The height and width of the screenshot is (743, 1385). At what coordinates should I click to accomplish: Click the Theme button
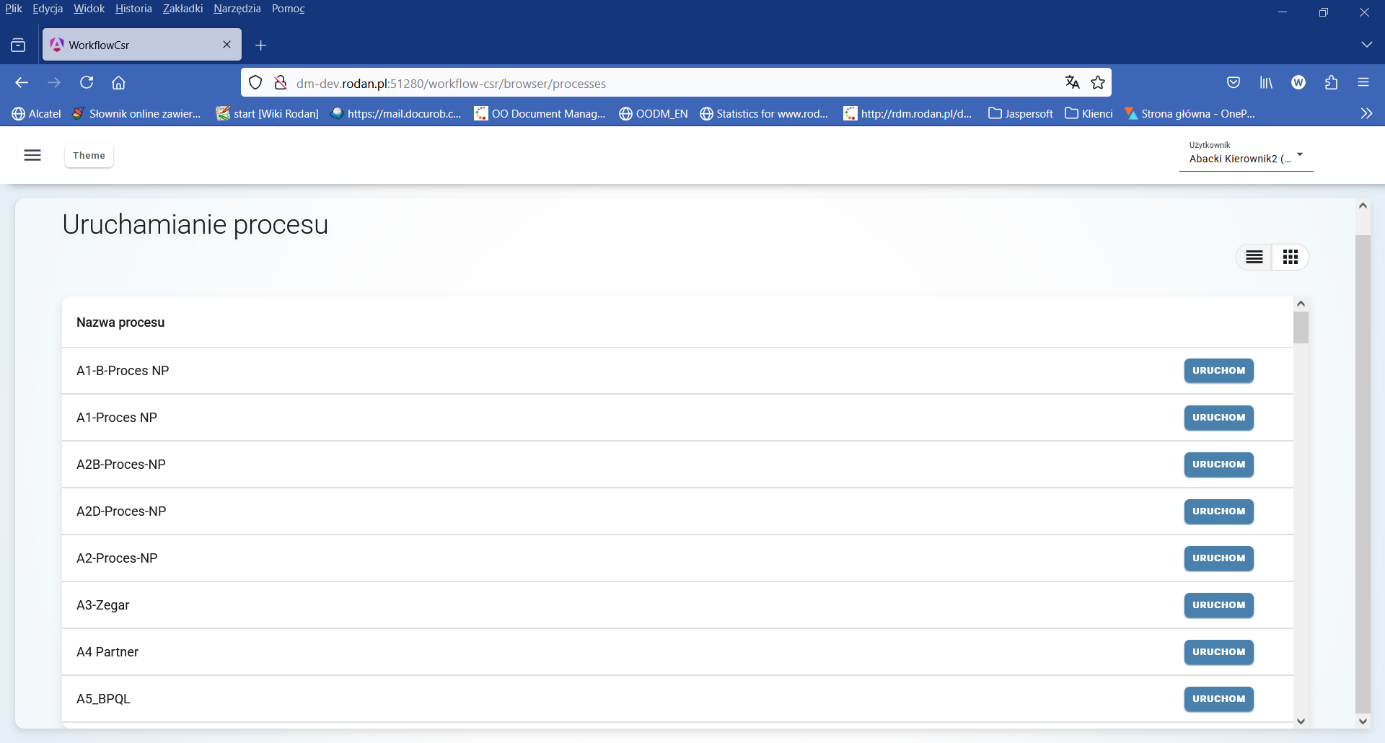[x=89, y=155]
